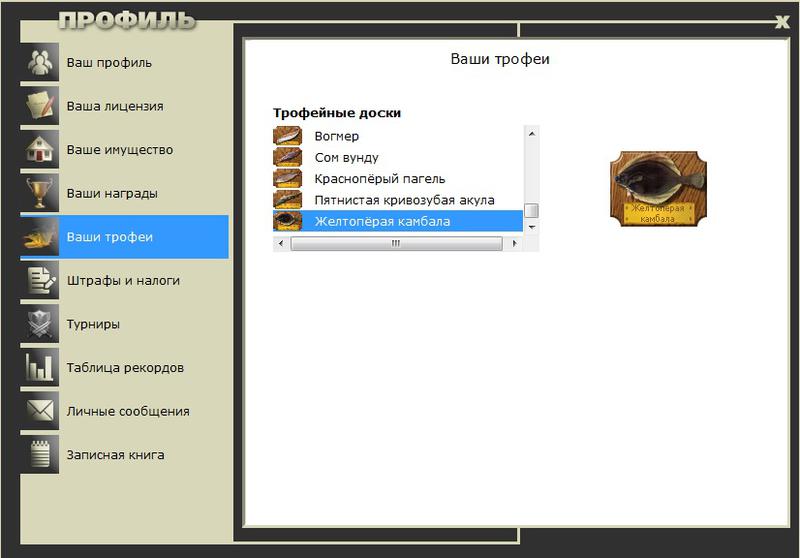Show Ваши награды page
This screenshot has height=558, width=800.
[124, 193]
